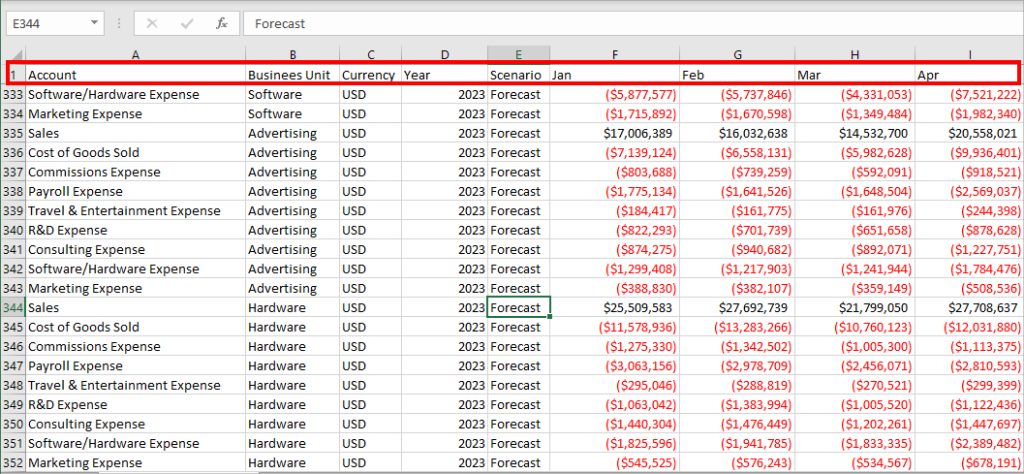Click Cost of Goods Sold in row 336

click(135, 153)
